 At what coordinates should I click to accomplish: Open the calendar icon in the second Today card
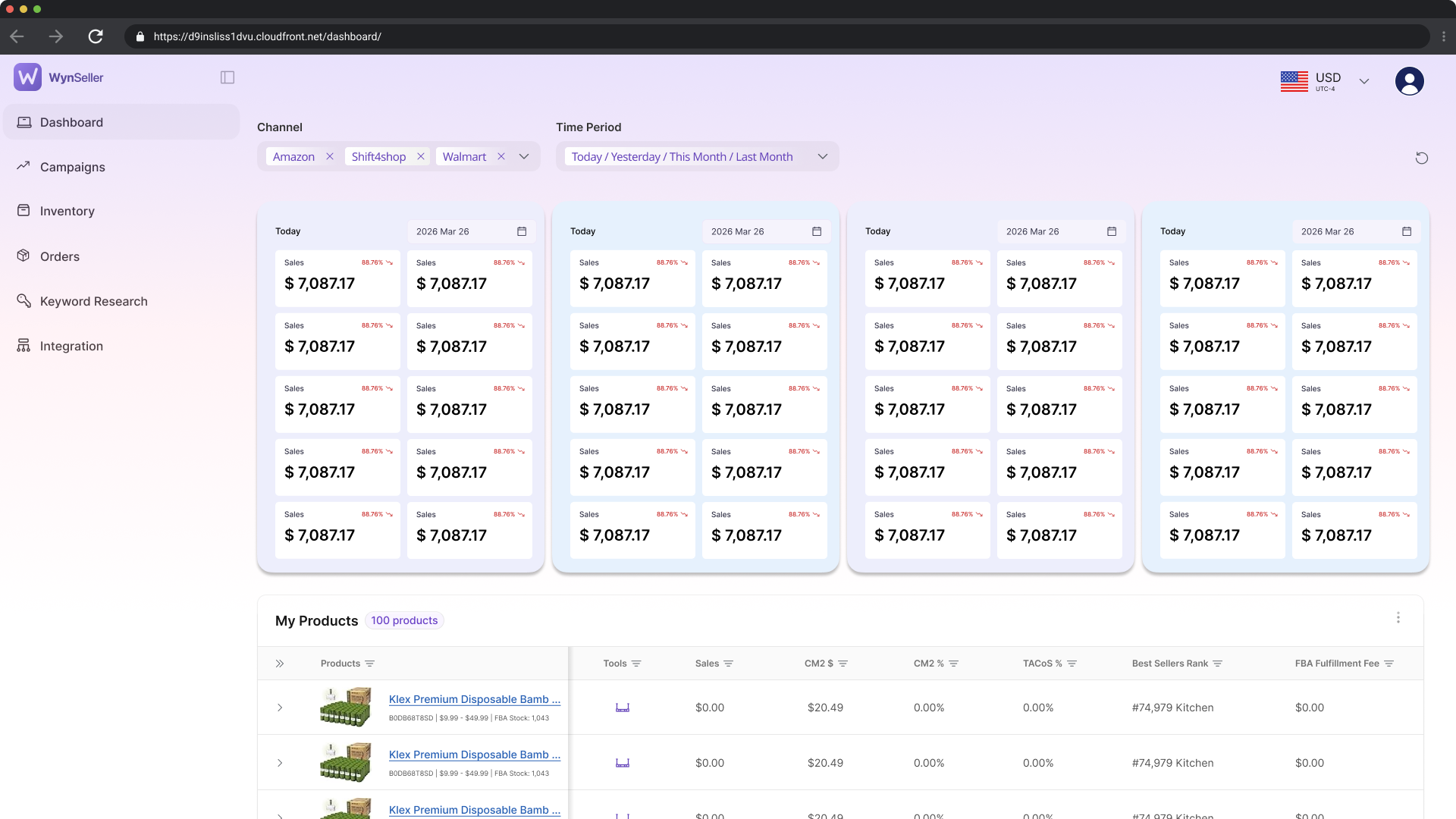817,231
